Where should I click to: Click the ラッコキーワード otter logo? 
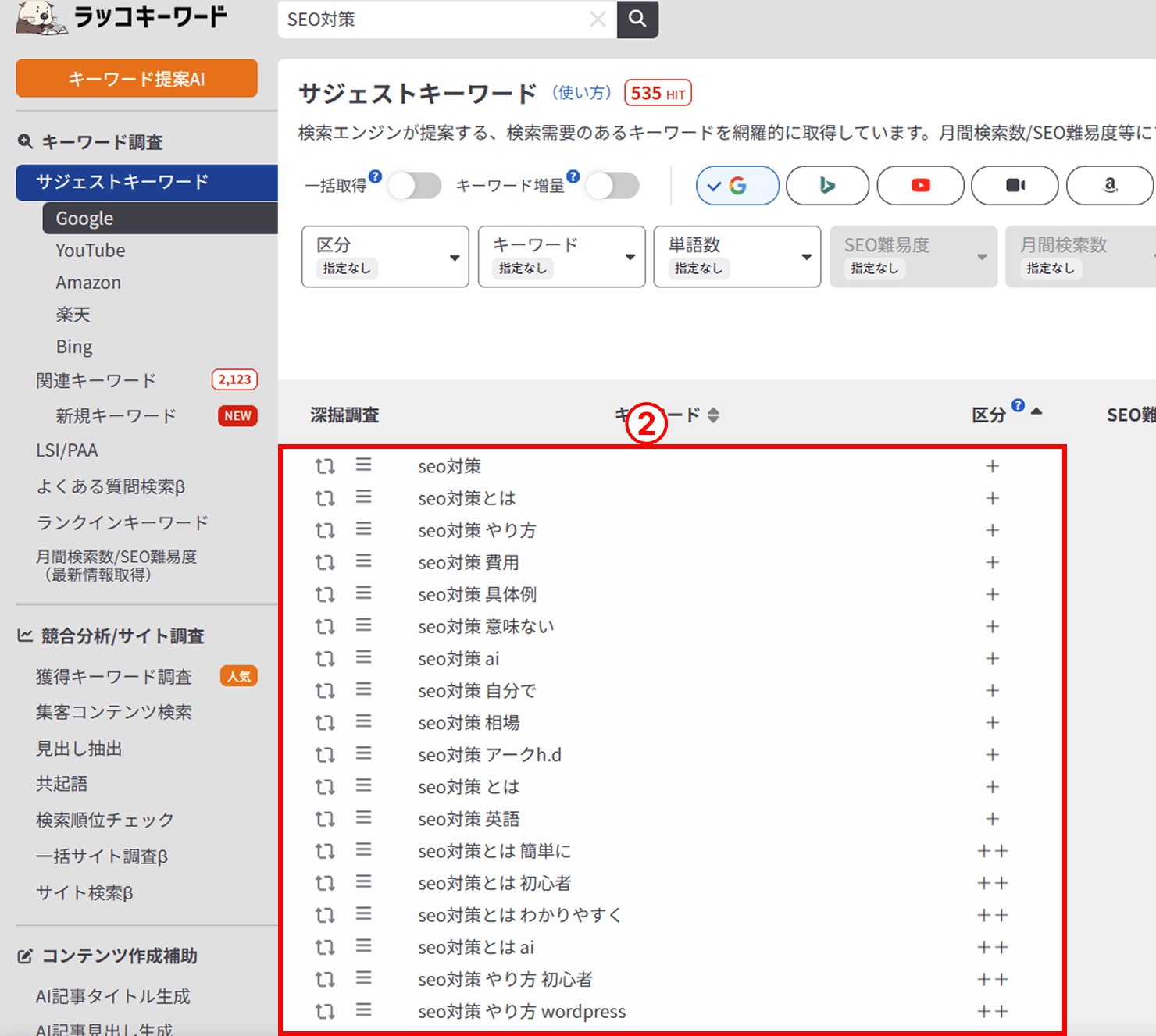[121, 17]
